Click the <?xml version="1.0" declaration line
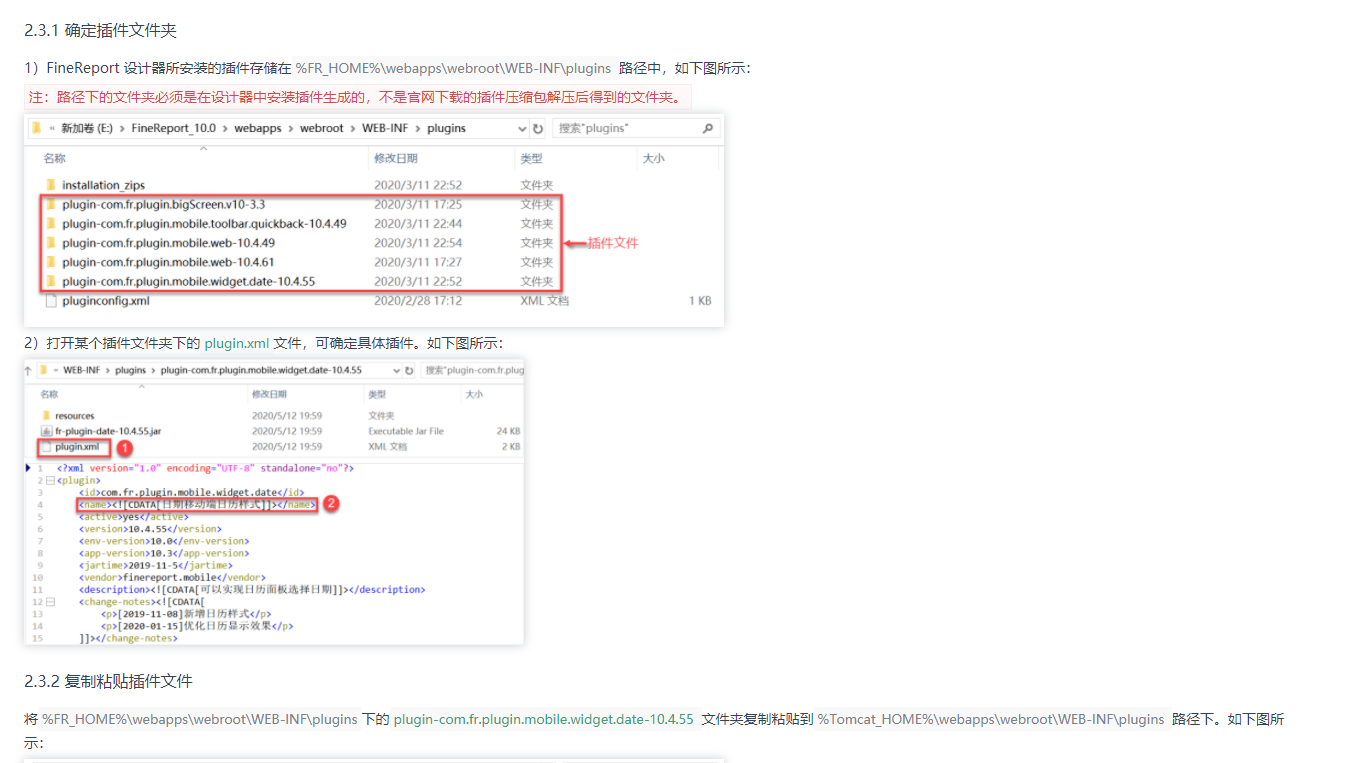This screenshot has height=763, width=1350. click(205, 468)
